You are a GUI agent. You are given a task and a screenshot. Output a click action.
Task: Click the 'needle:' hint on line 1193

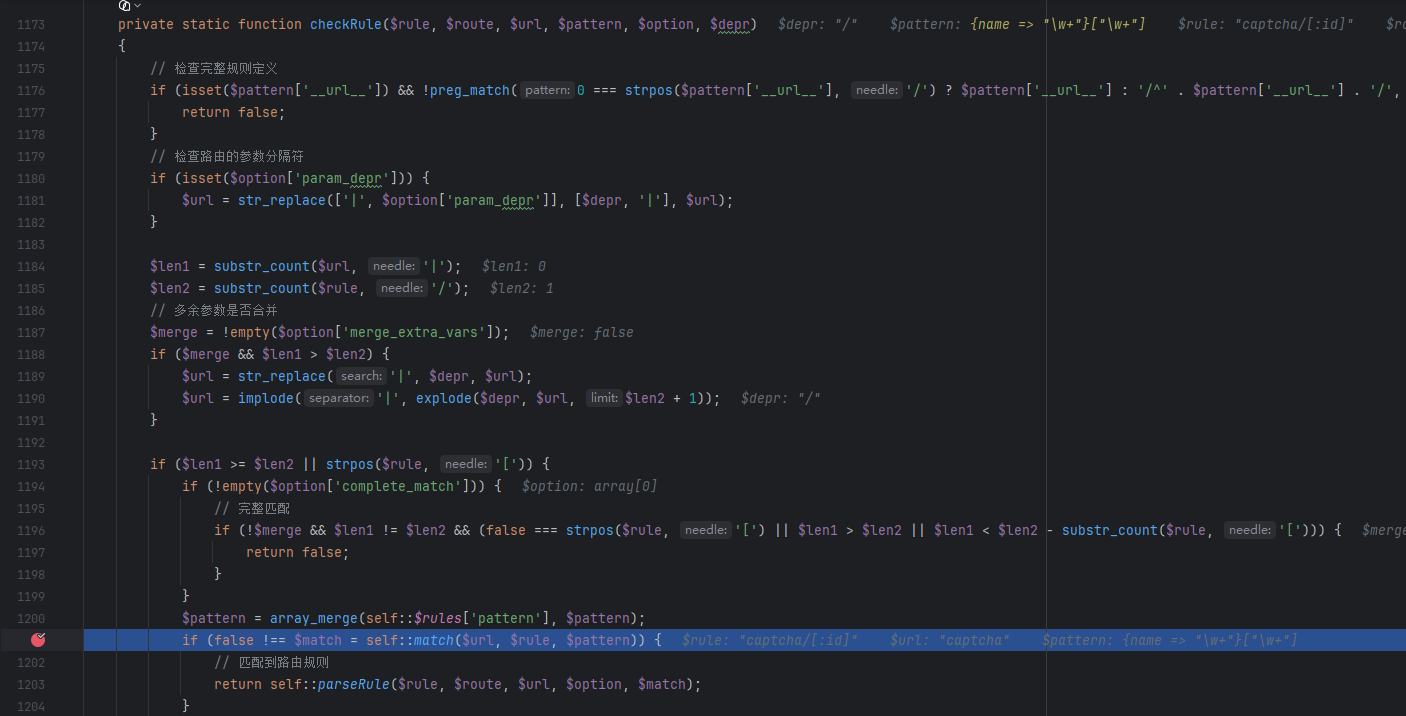coord(465,464)
